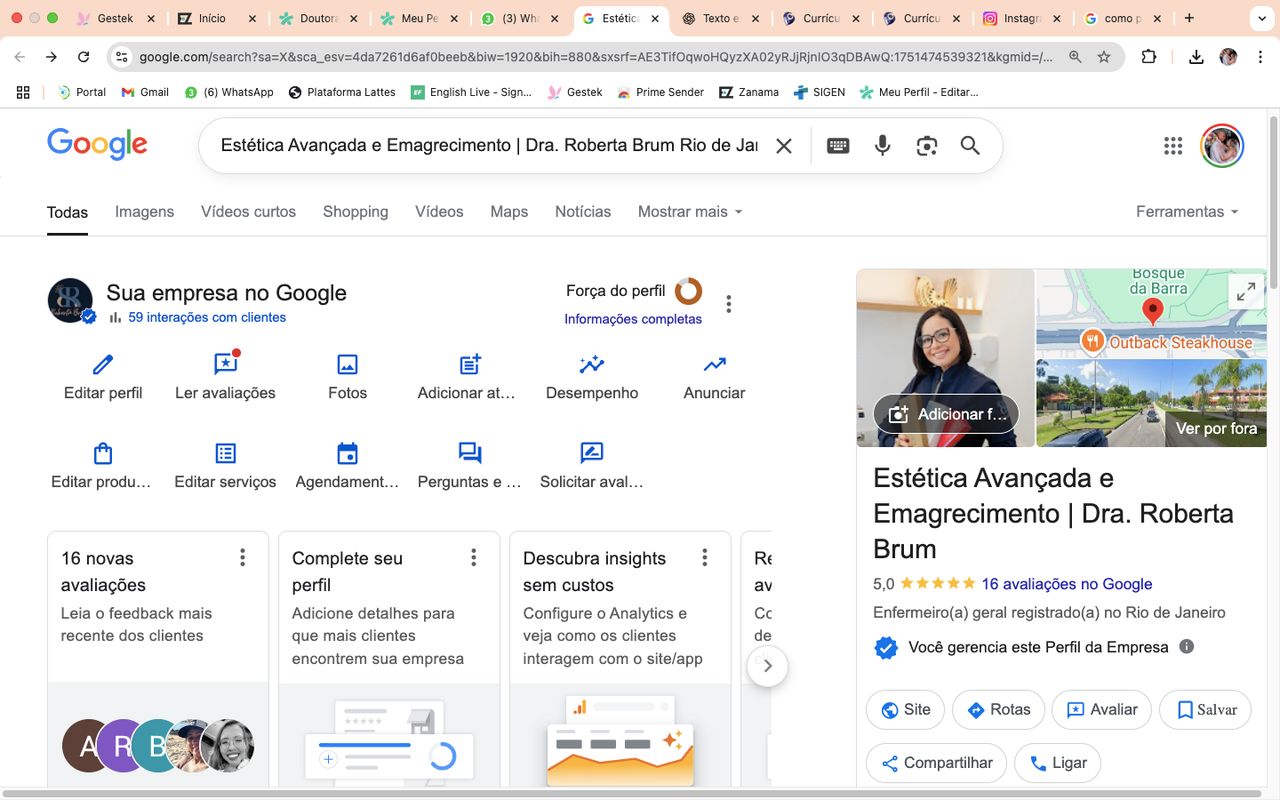Screen dimensions: 1280x800
Task: Click the Desempenho performance icon
Action: 592,364
